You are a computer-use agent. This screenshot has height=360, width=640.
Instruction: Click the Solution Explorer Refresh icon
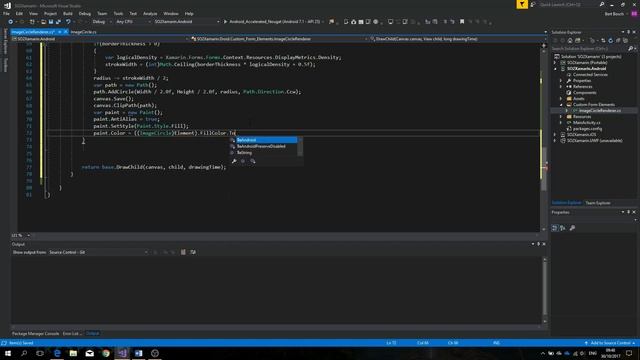coord(611,40)
